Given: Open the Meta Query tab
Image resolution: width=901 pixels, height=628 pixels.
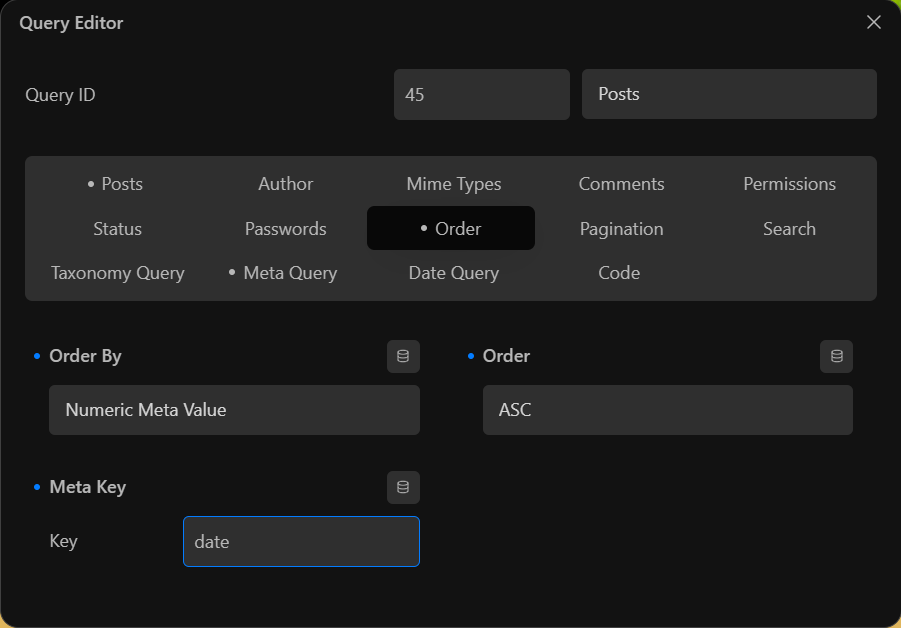Looking at the screenshot, I should [283, 273].
